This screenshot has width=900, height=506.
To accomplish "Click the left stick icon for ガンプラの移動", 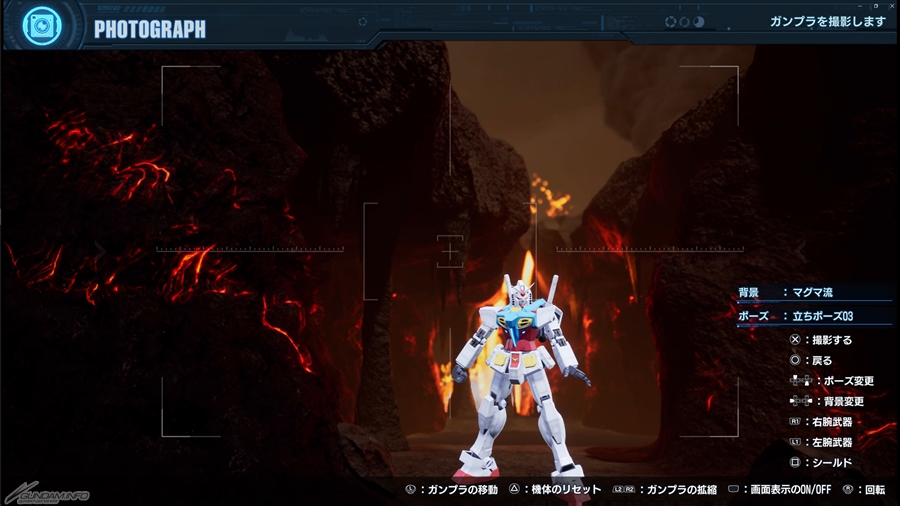I will pyautogui.click(x=410, y=489).
